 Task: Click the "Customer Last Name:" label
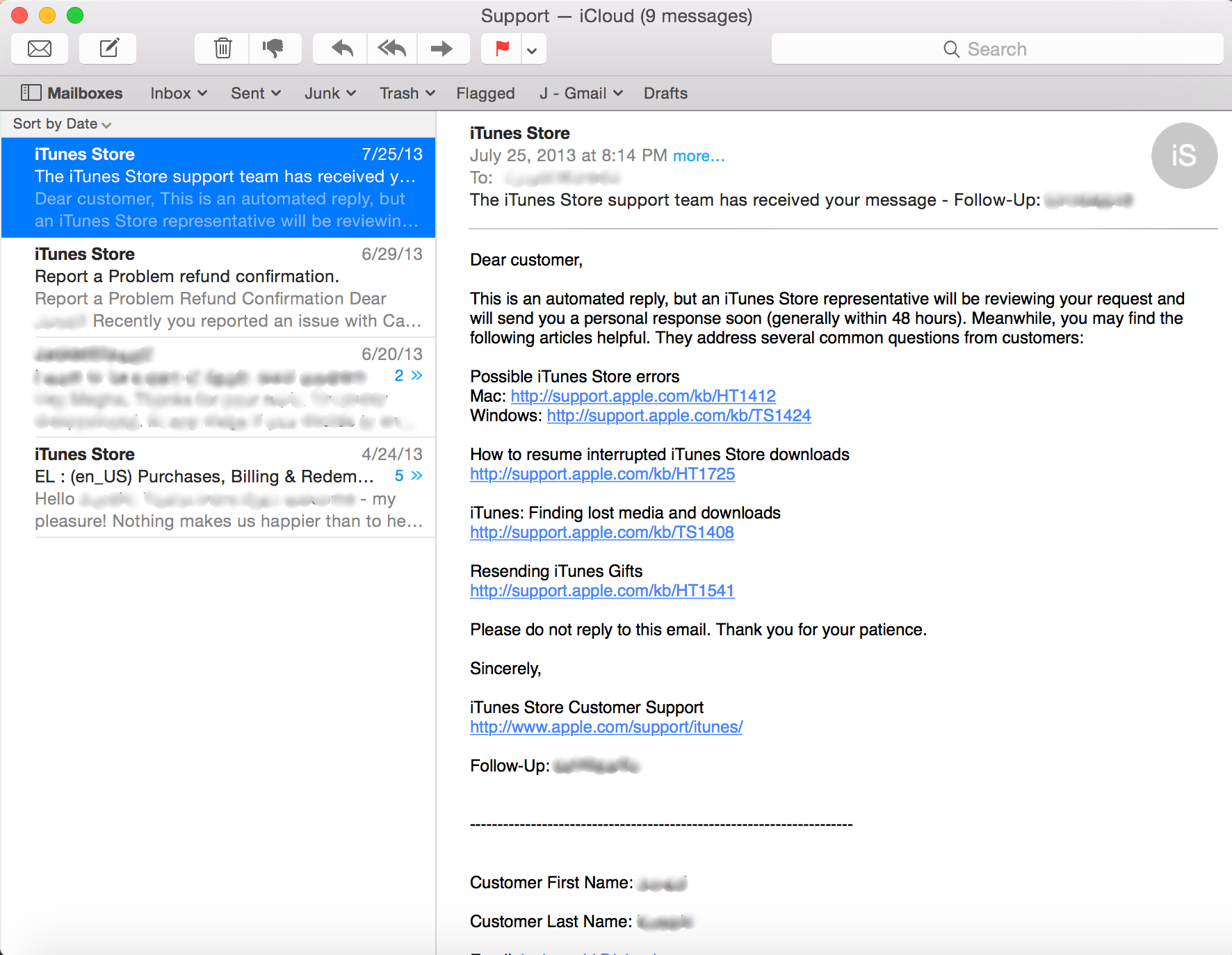pyautogui.click(x=551, y=922)
